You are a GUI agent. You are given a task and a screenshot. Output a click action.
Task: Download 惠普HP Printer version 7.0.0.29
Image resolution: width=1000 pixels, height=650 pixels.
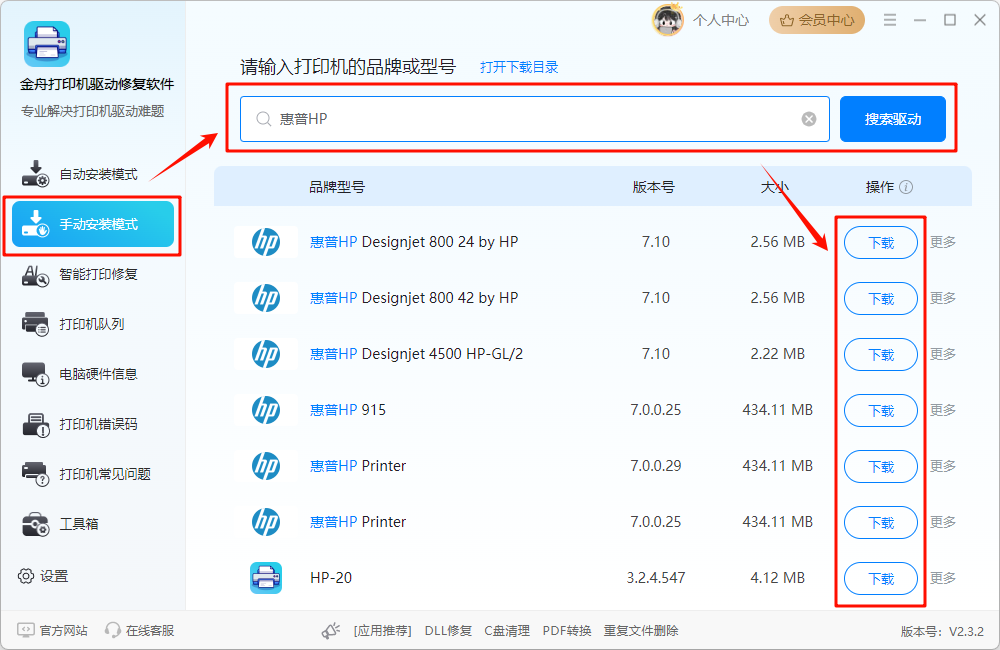point(881,466)
